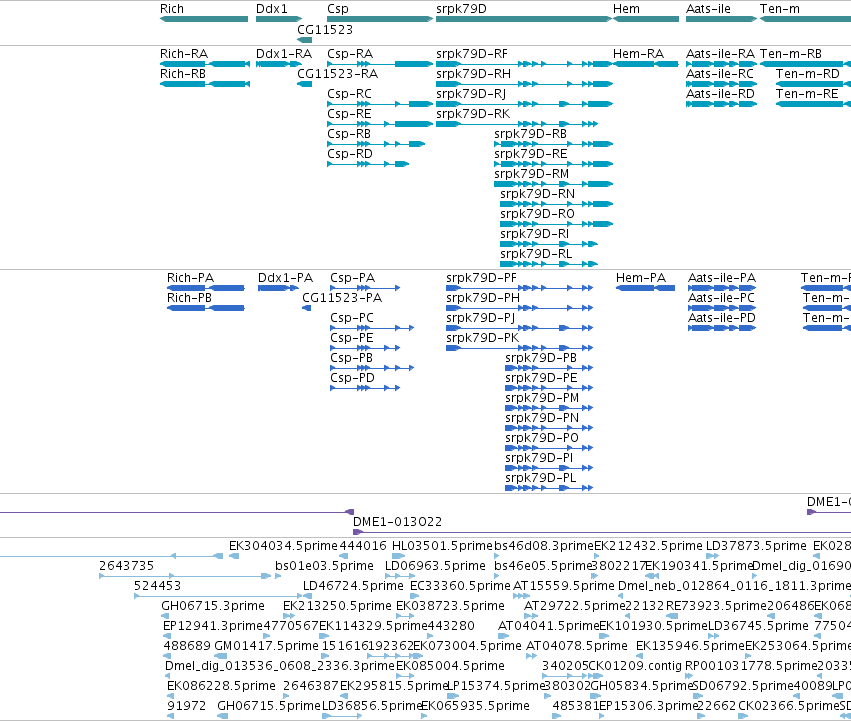Select protein Csp-PD

tap(352, 378)
